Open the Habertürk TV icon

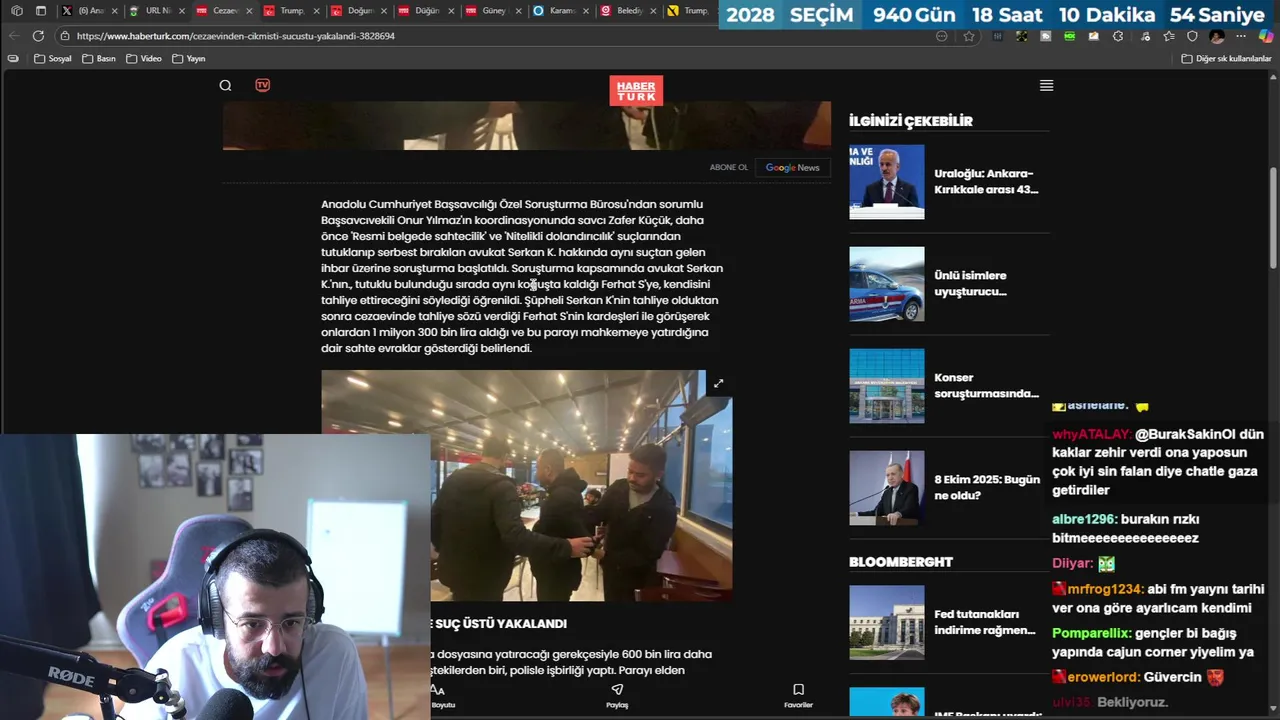(x=262, y=85)
